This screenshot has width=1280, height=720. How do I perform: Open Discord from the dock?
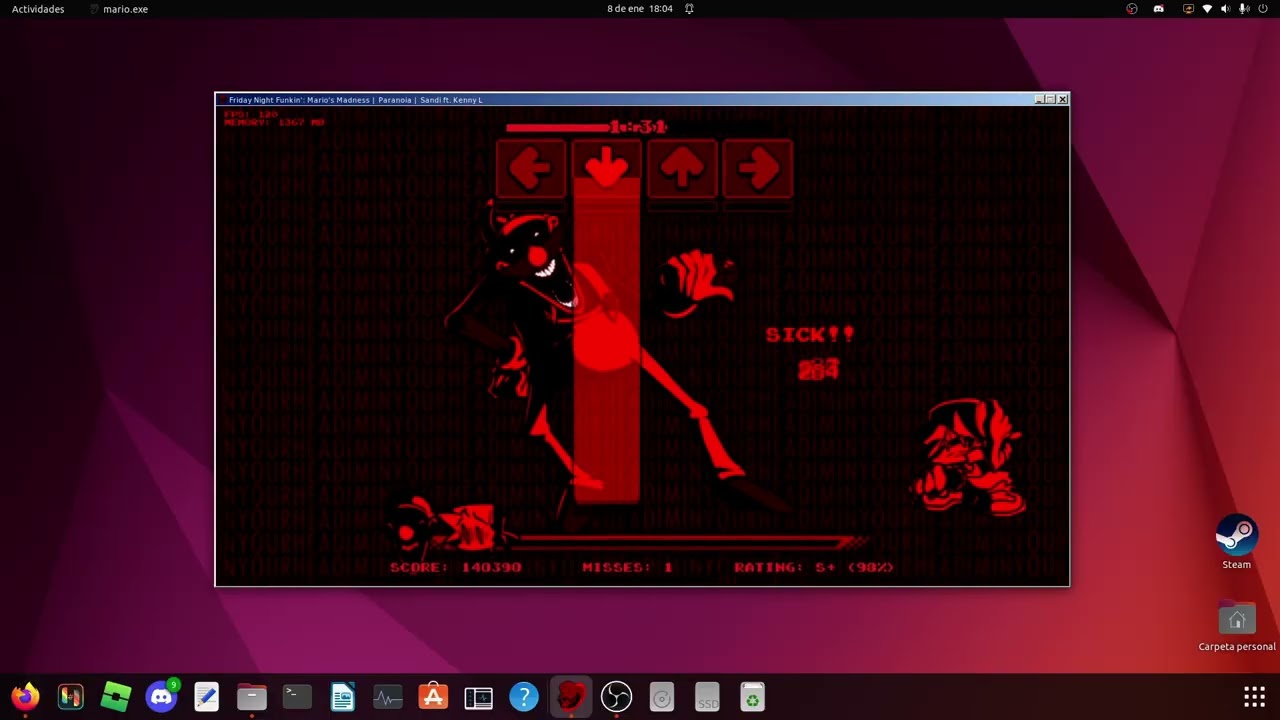tap(161, 696)
